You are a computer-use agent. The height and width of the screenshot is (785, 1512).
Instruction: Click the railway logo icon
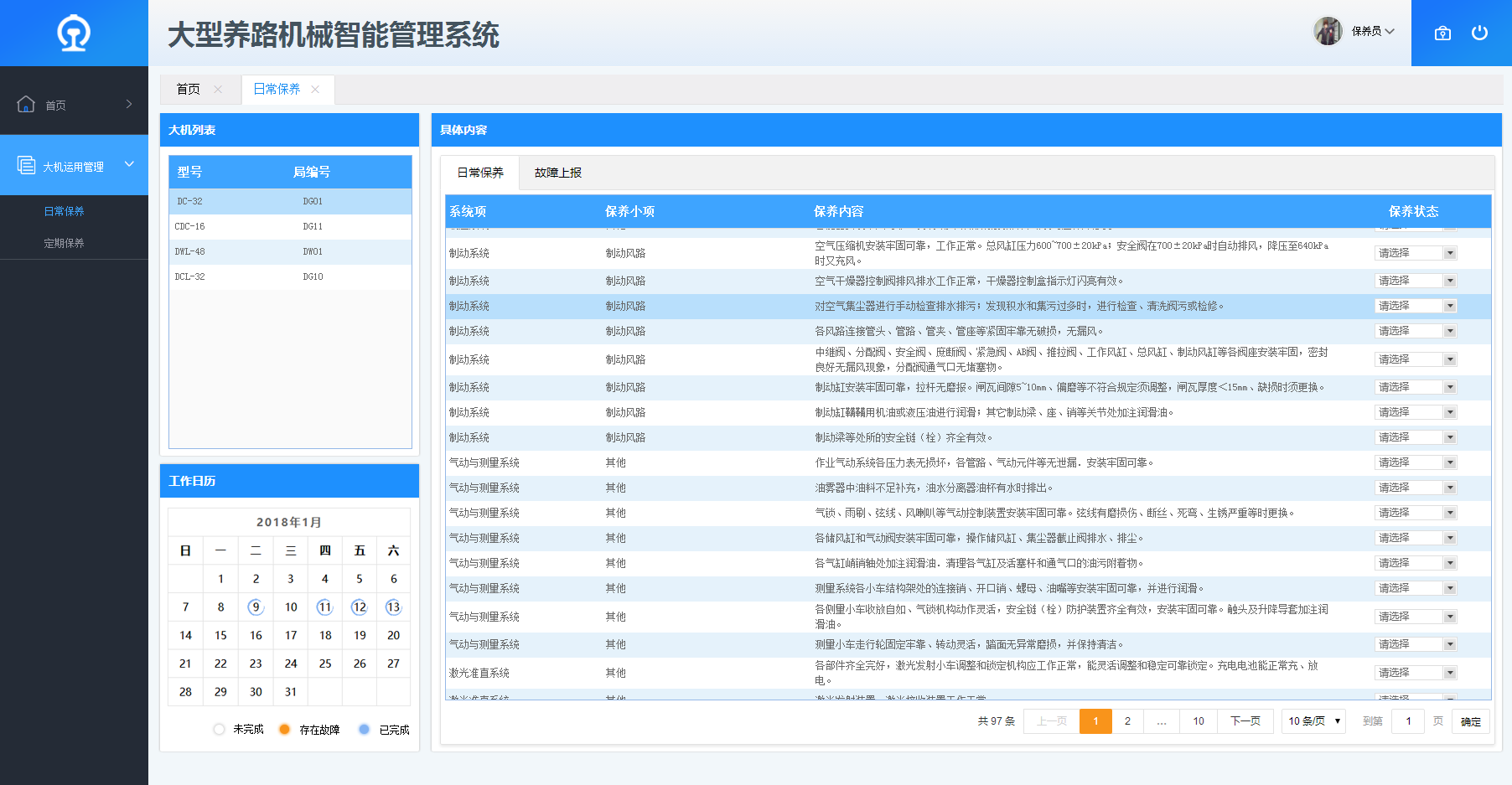(x=74, y=34)
